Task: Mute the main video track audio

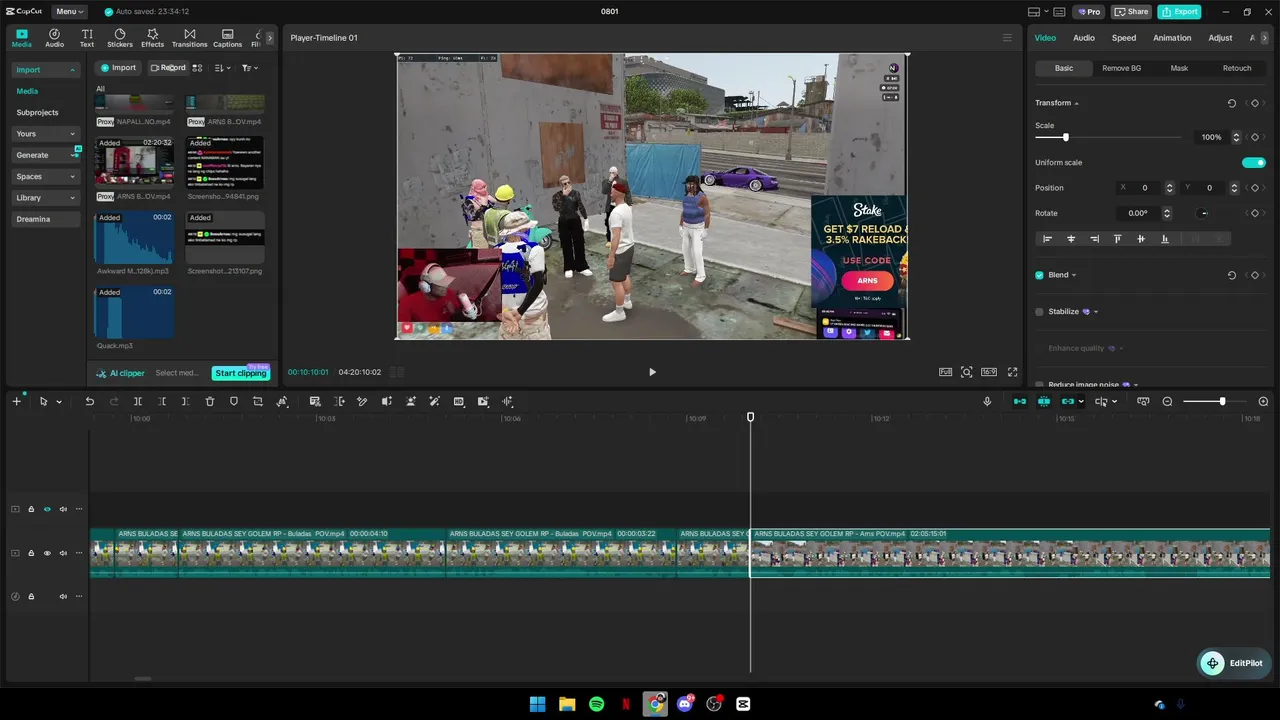Action: click(63, 553)
